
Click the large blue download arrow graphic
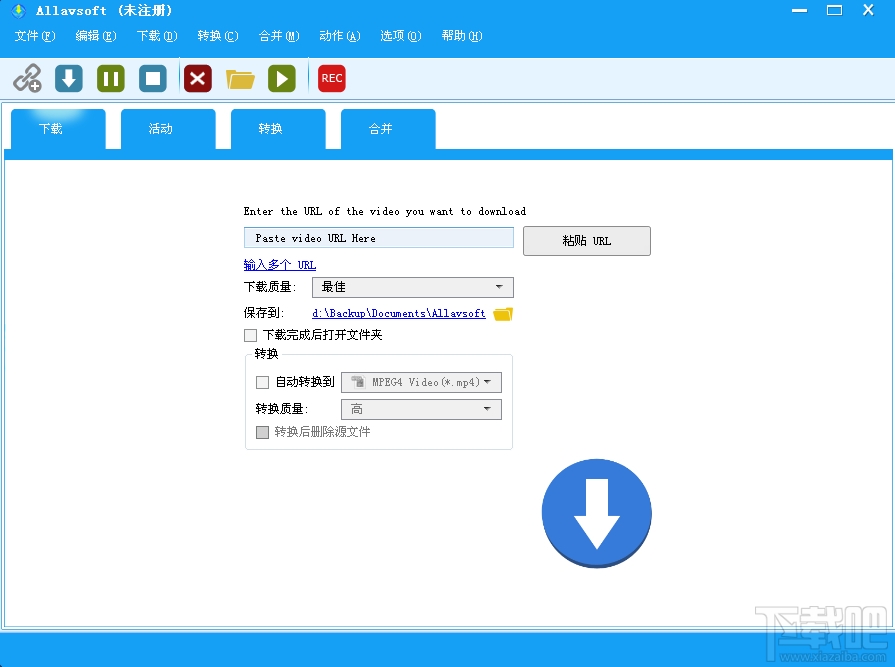[x=596, y=512]
